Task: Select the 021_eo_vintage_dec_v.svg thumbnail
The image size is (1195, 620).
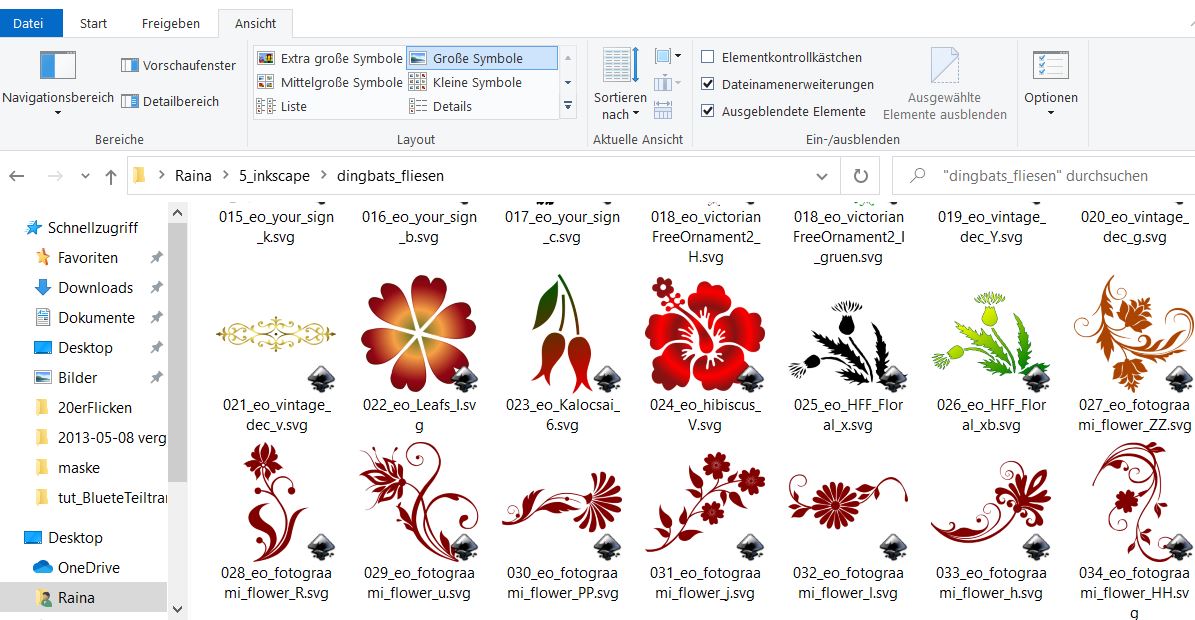Action: 276,333
